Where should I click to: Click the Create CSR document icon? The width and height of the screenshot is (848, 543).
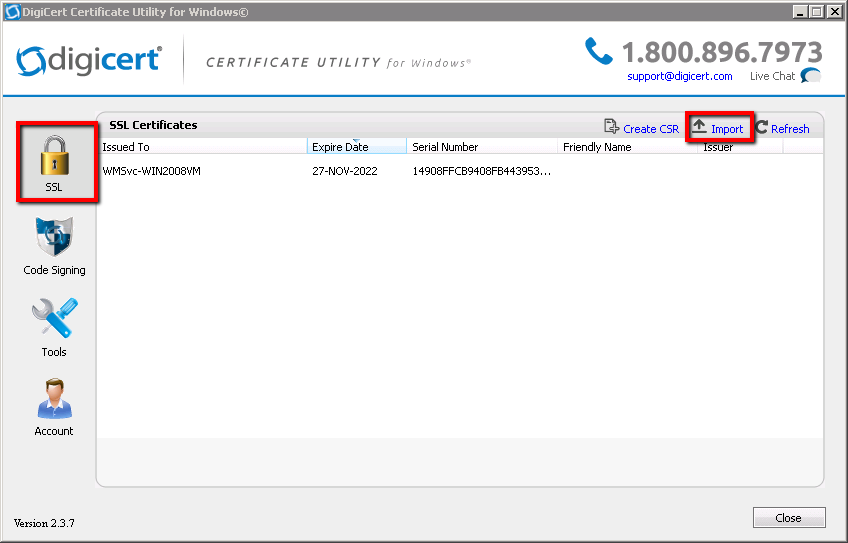click(x=611, y=128)
